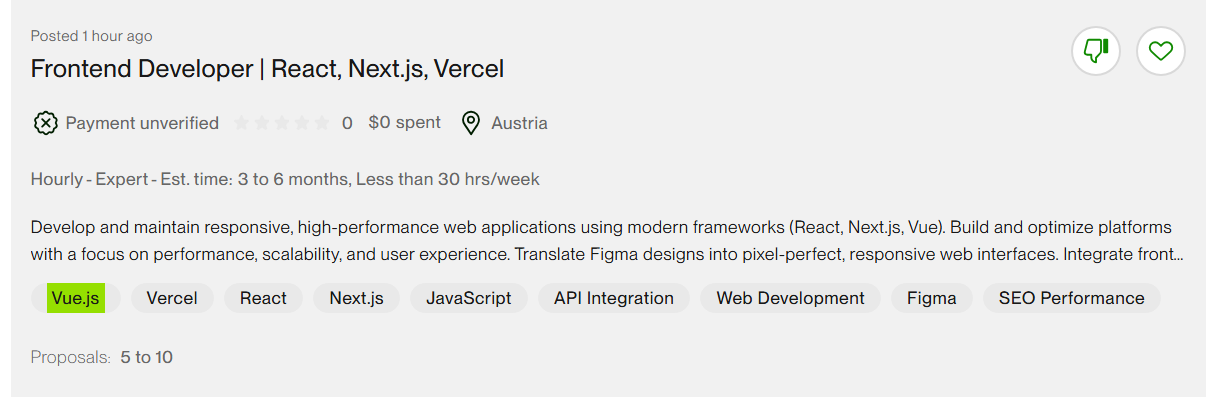Click the thumbs-down dislike job icon
The width and height of the screenshot is (1207, 397).
tap(1096, 51)
